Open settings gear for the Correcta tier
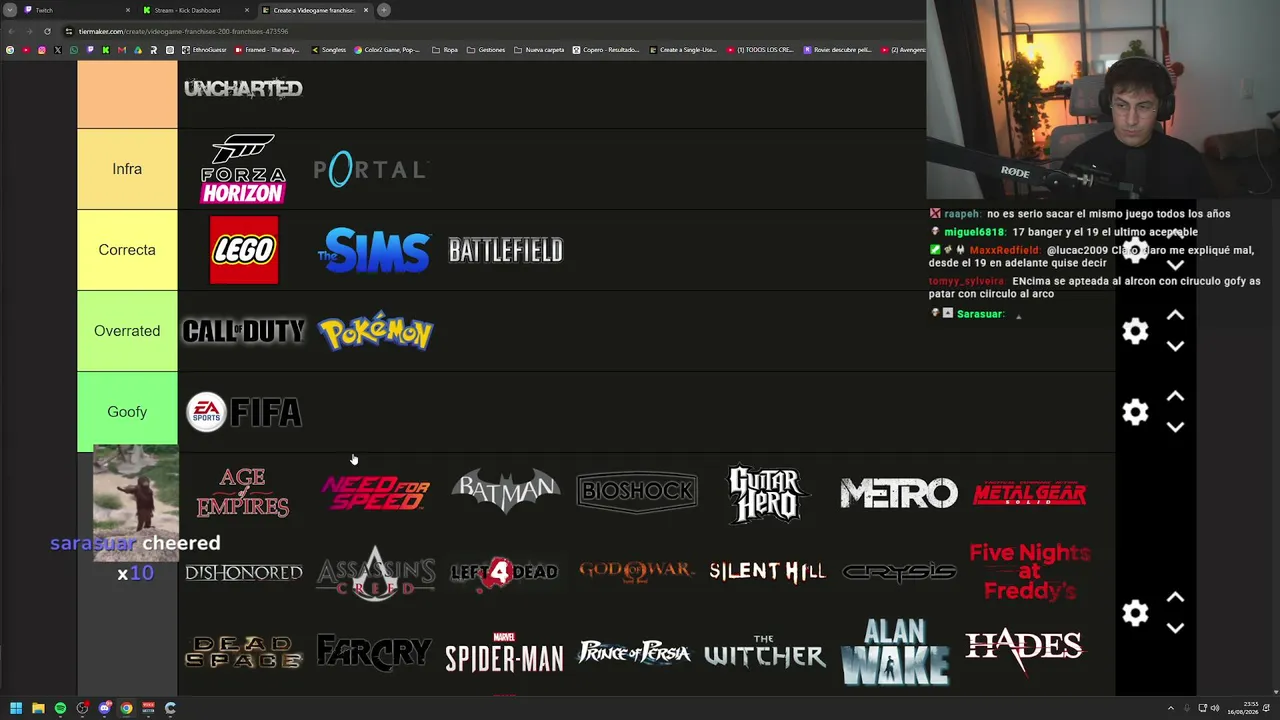This screenshot has height=720, width=1280. [1135, 250]
